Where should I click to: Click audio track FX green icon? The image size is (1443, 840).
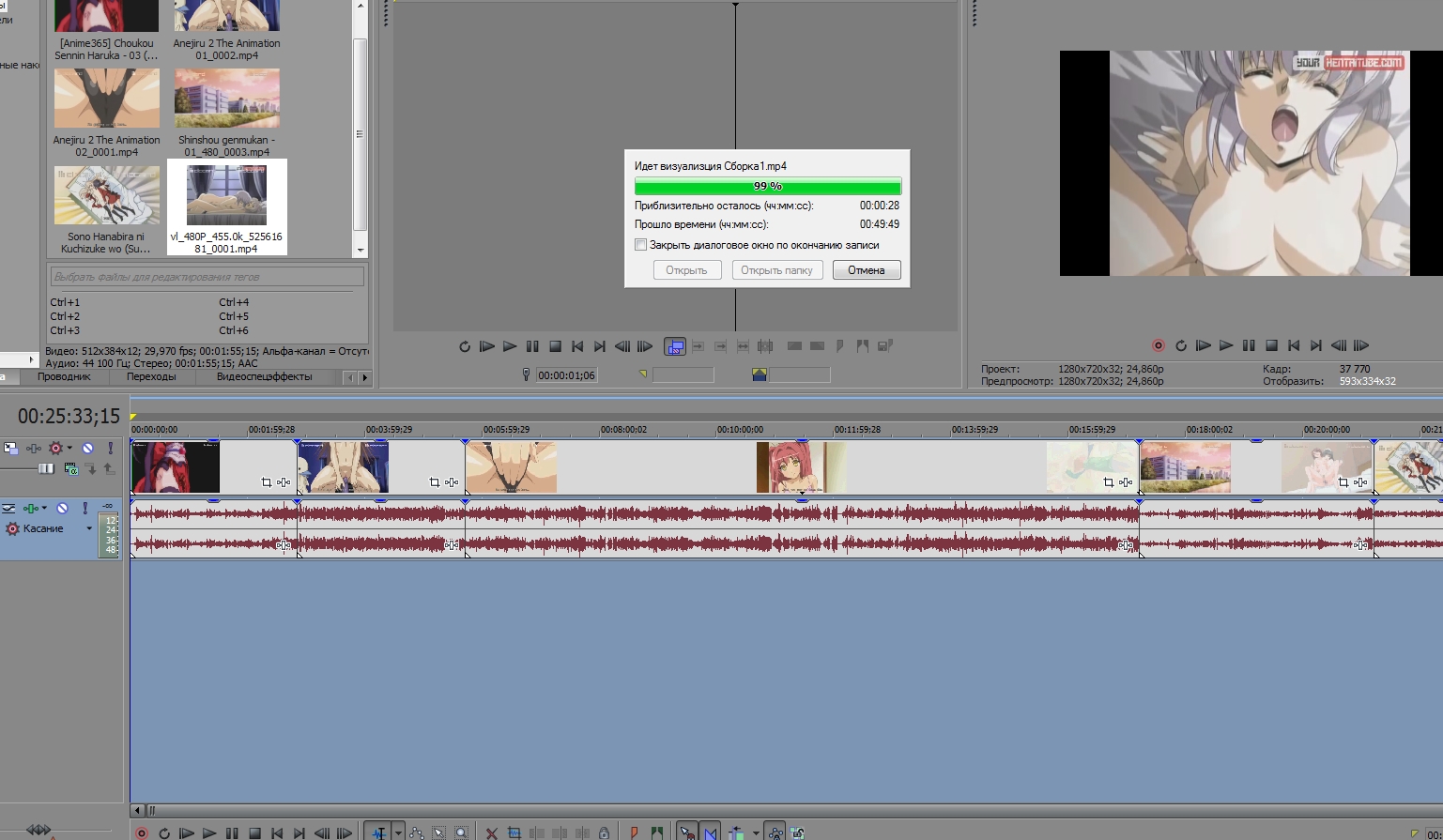[30, 509]
